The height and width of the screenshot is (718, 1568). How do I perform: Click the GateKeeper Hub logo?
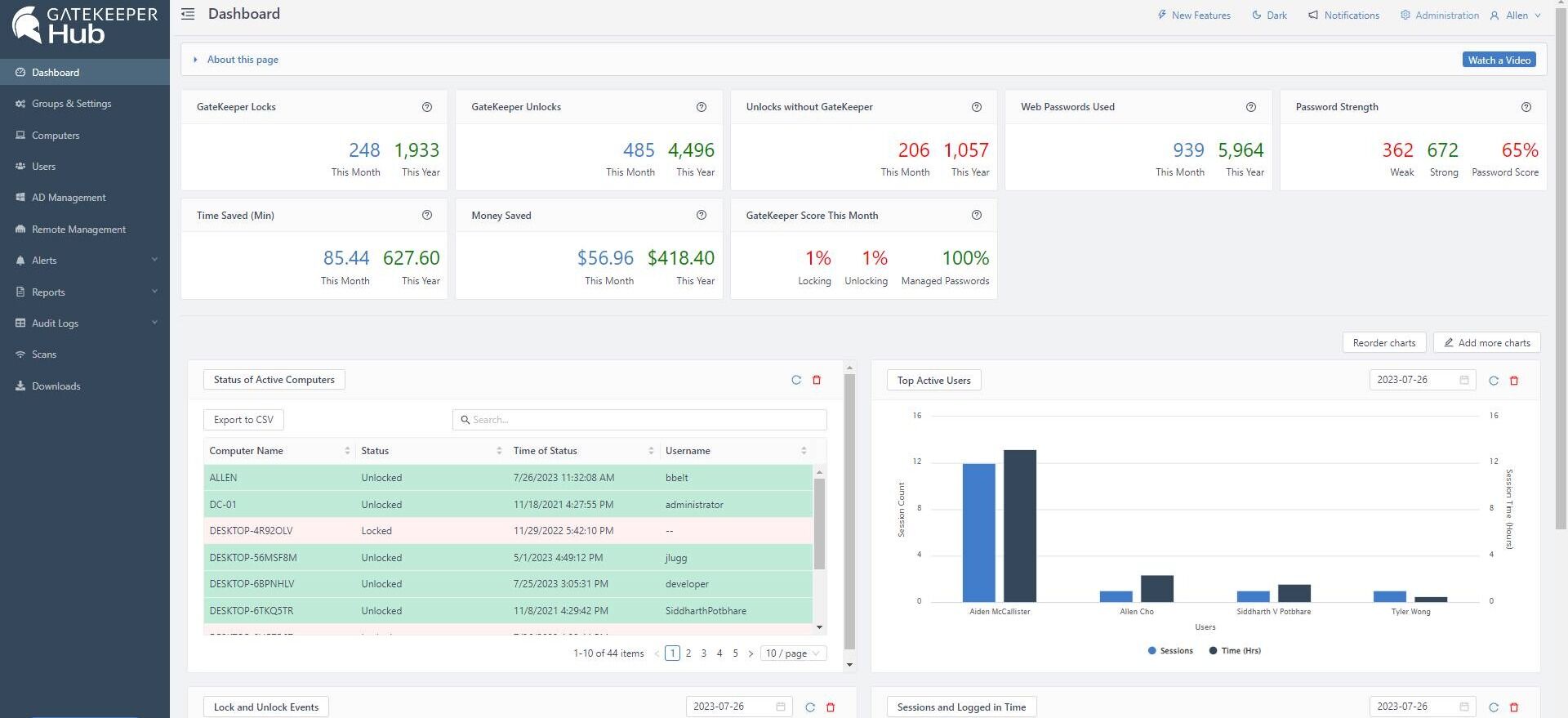85,25
